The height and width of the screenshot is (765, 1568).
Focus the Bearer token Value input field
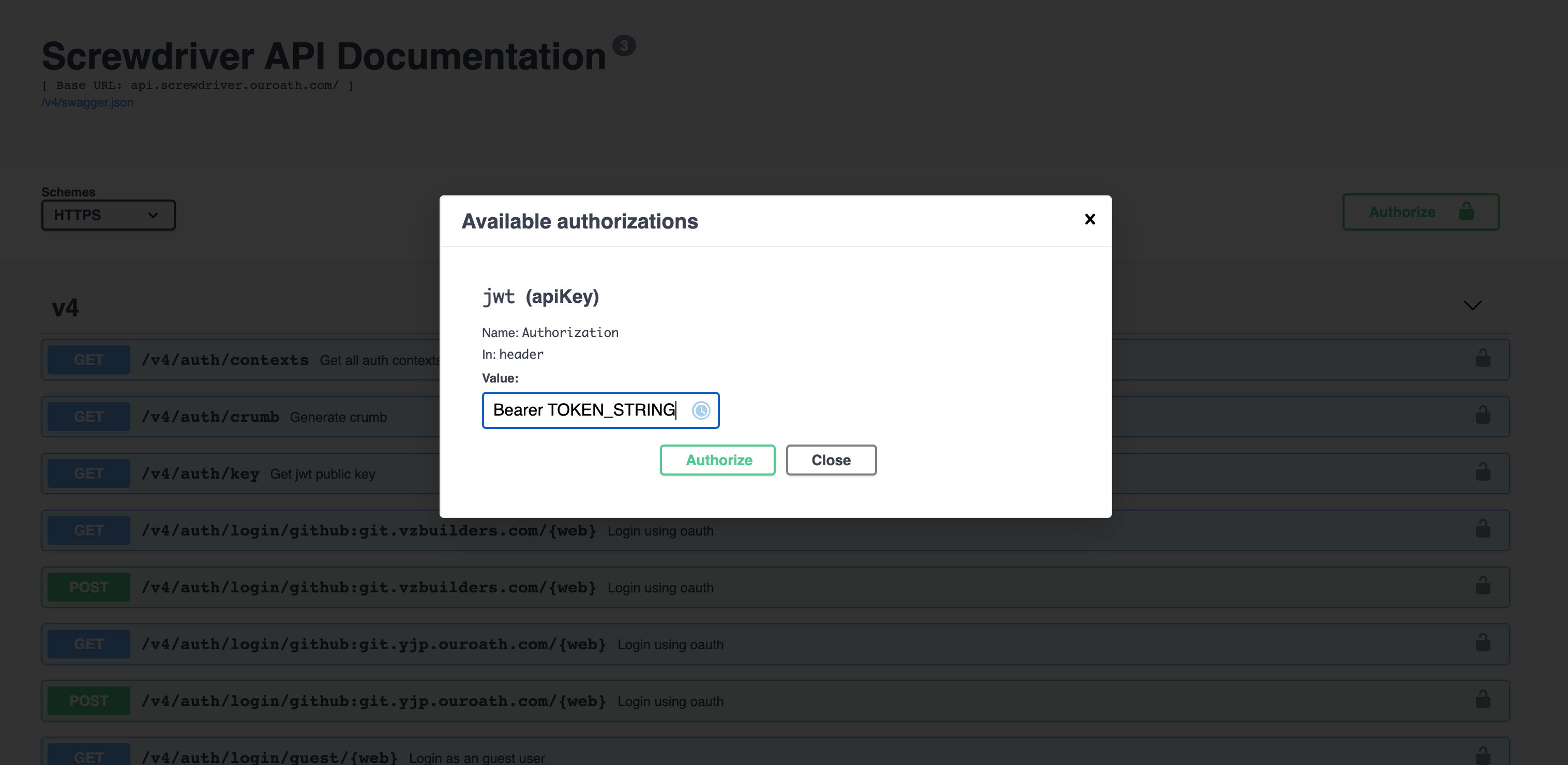pyautogui.click(x=600, y=410)
